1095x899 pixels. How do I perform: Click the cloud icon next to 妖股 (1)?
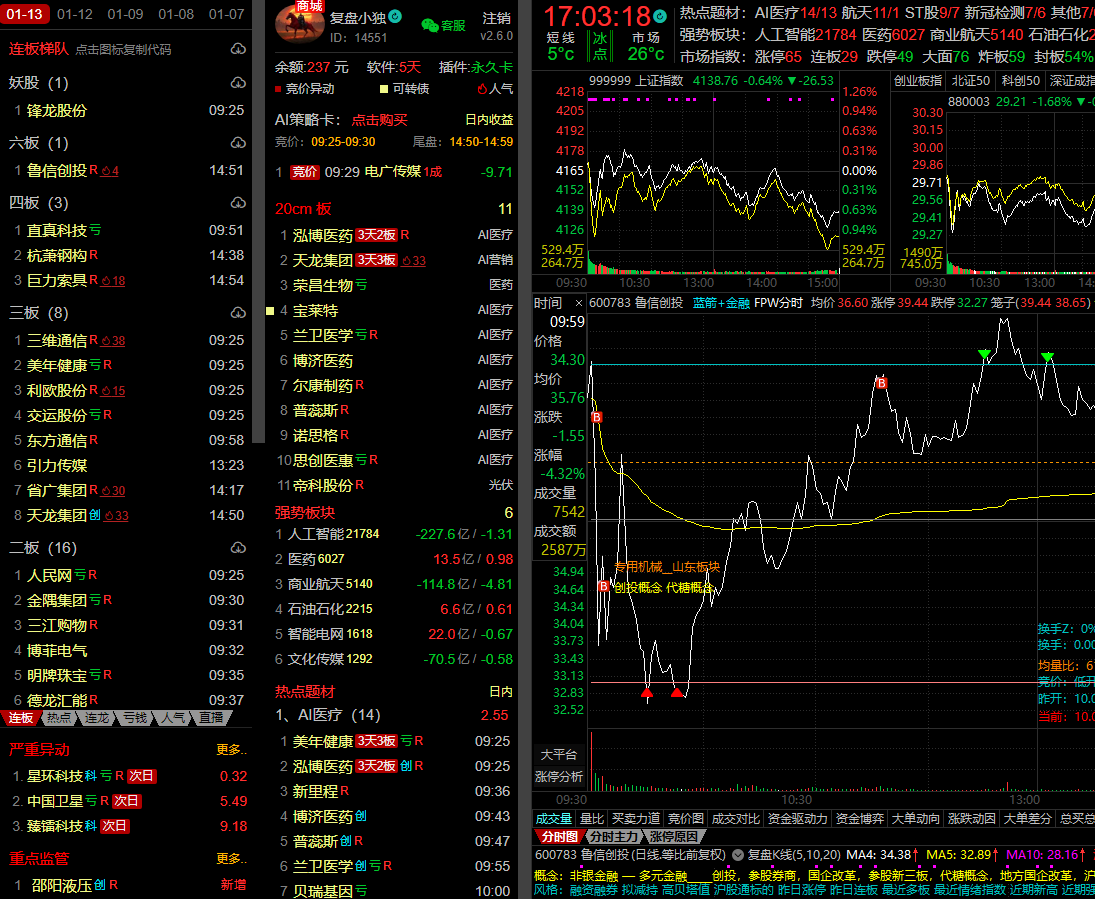click(x=237, y=83)
